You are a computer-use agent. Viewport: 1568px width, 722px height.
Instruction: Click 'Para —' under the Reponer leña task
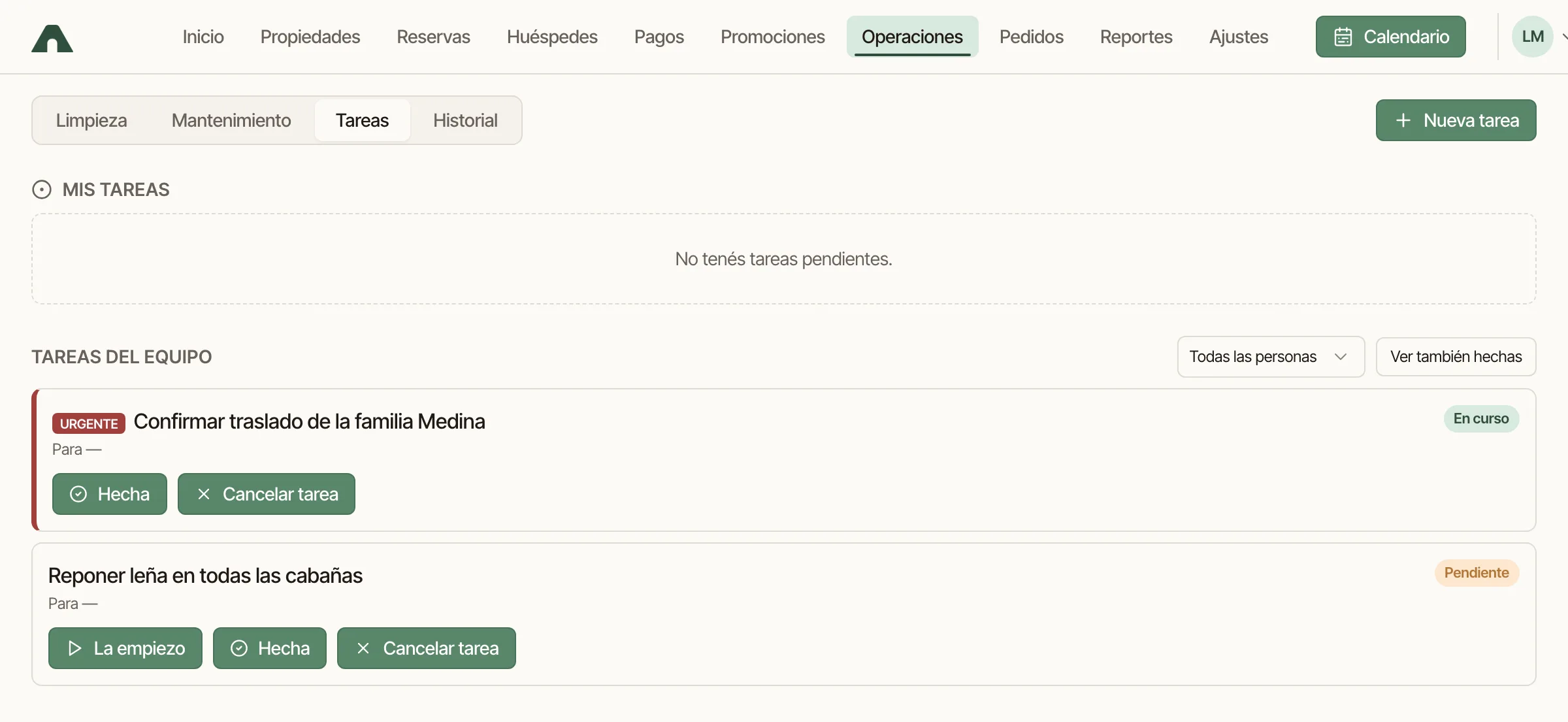pyautogui.click(x=73, y=604)
